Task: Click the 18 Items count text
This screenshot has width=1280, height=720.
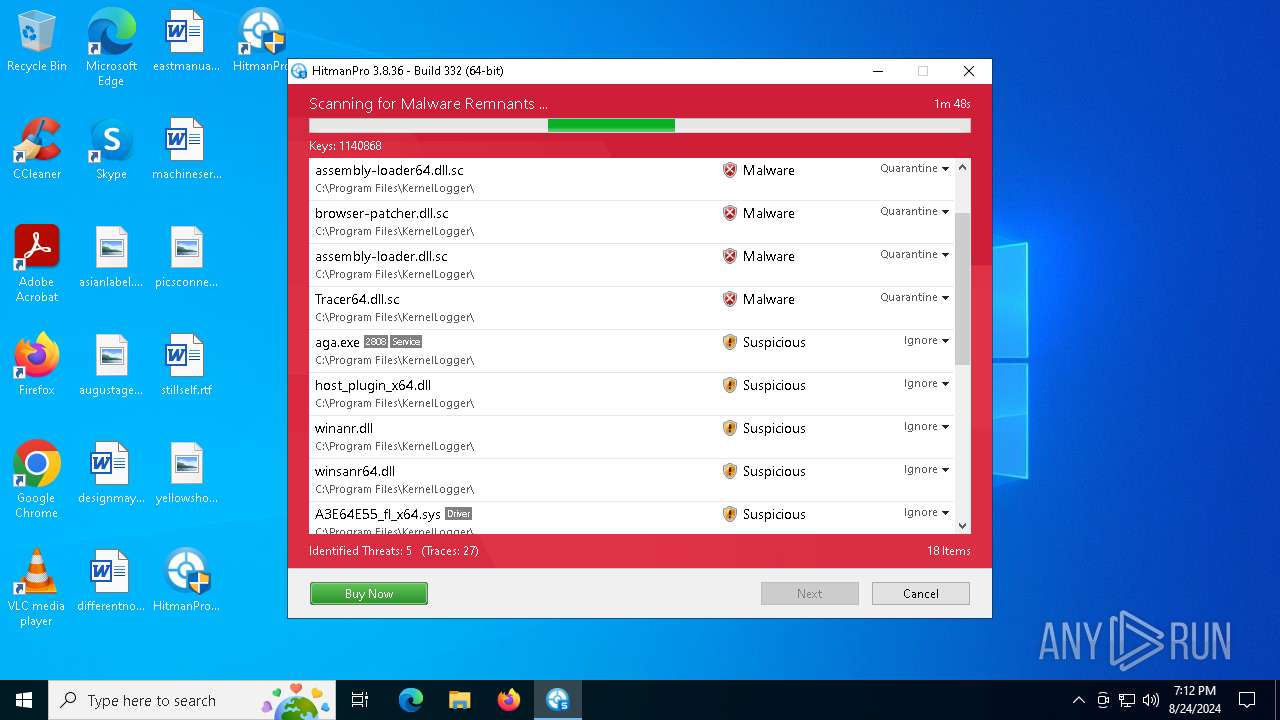Action: 948,551
